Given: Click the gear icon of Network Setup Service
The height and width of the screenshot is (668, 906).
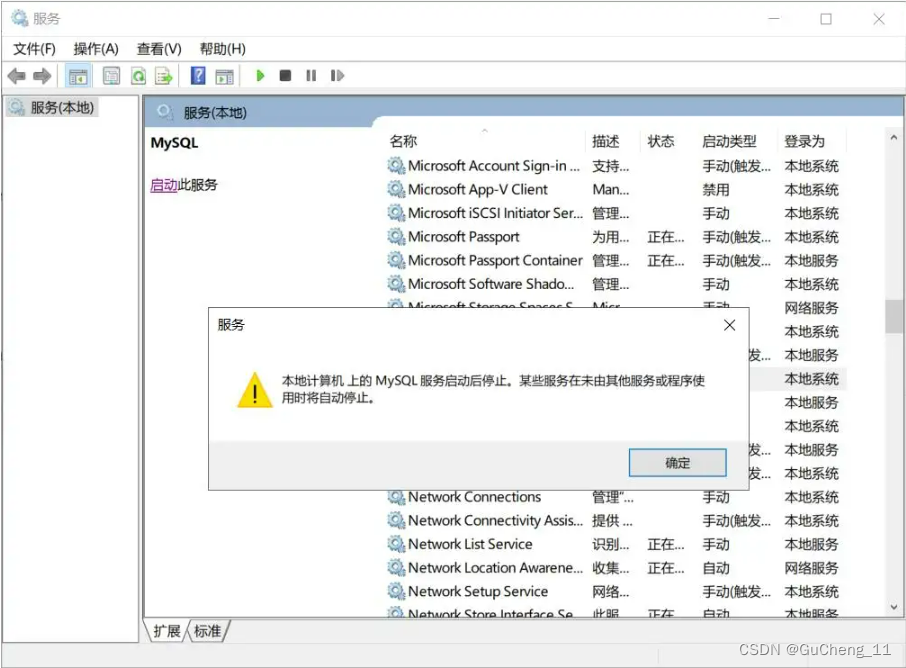Looking at the screenshot, I should (x=396, y=592).
